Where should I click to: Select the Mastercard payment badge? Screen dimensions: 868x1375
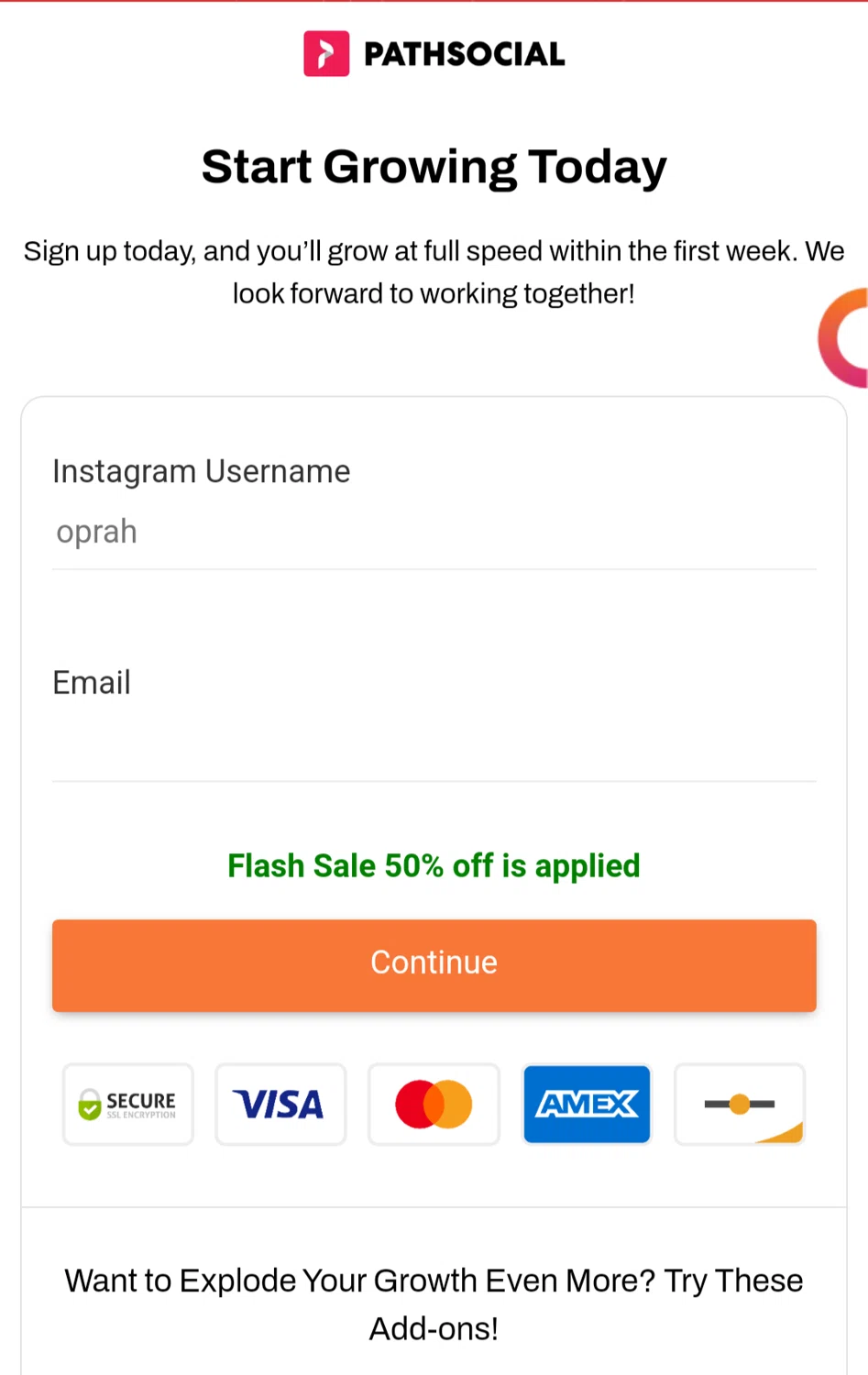434,1105
